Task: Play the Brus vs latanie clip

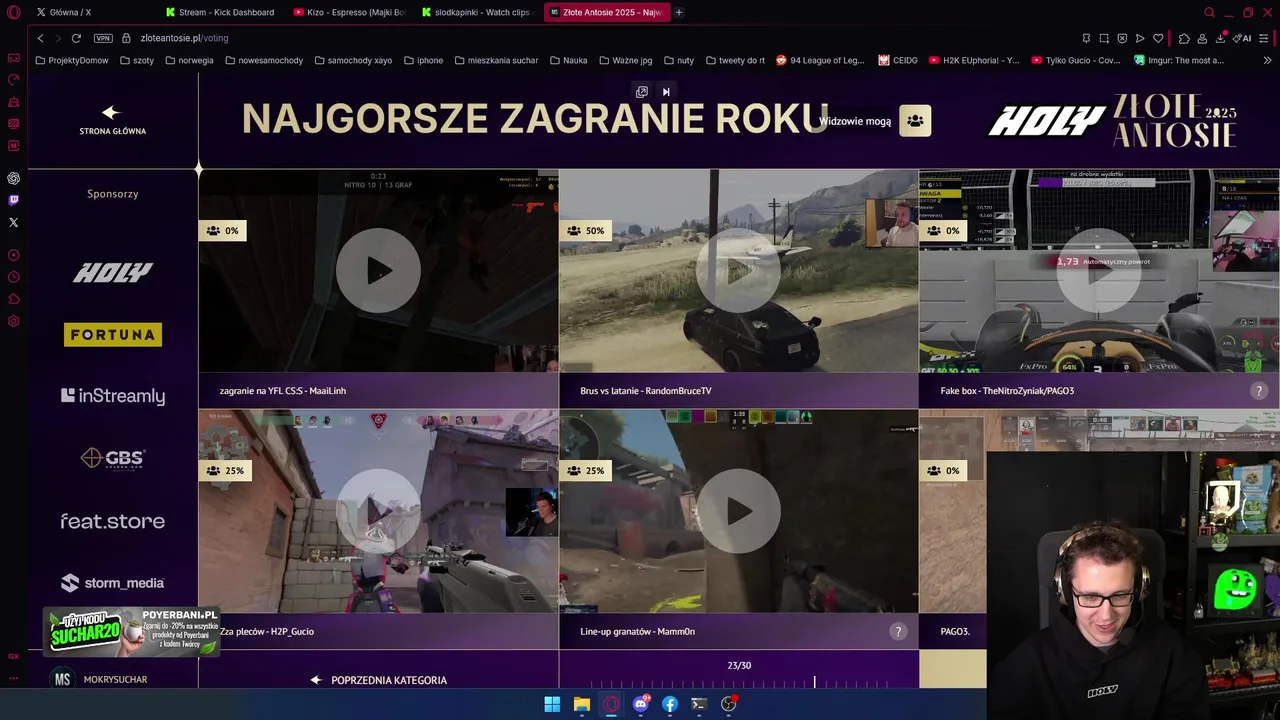Action: click(738, 271)
